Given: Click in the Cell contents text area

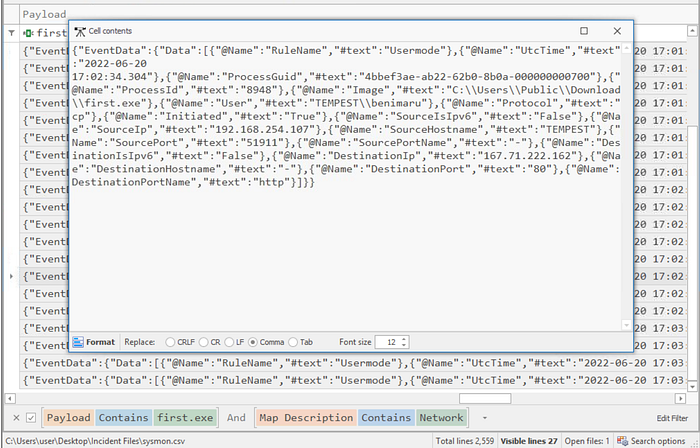Looking at the screenshot, I should [x=346, y=187].
